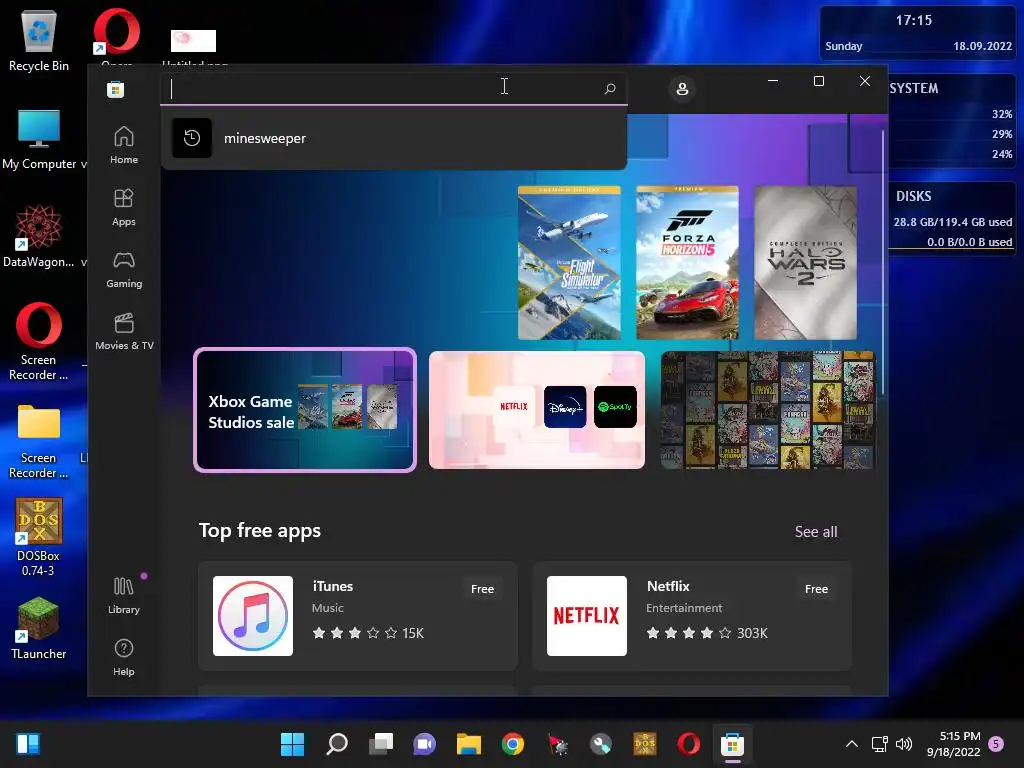Click the Store window vertical scrollbar

tap(883, 261)
